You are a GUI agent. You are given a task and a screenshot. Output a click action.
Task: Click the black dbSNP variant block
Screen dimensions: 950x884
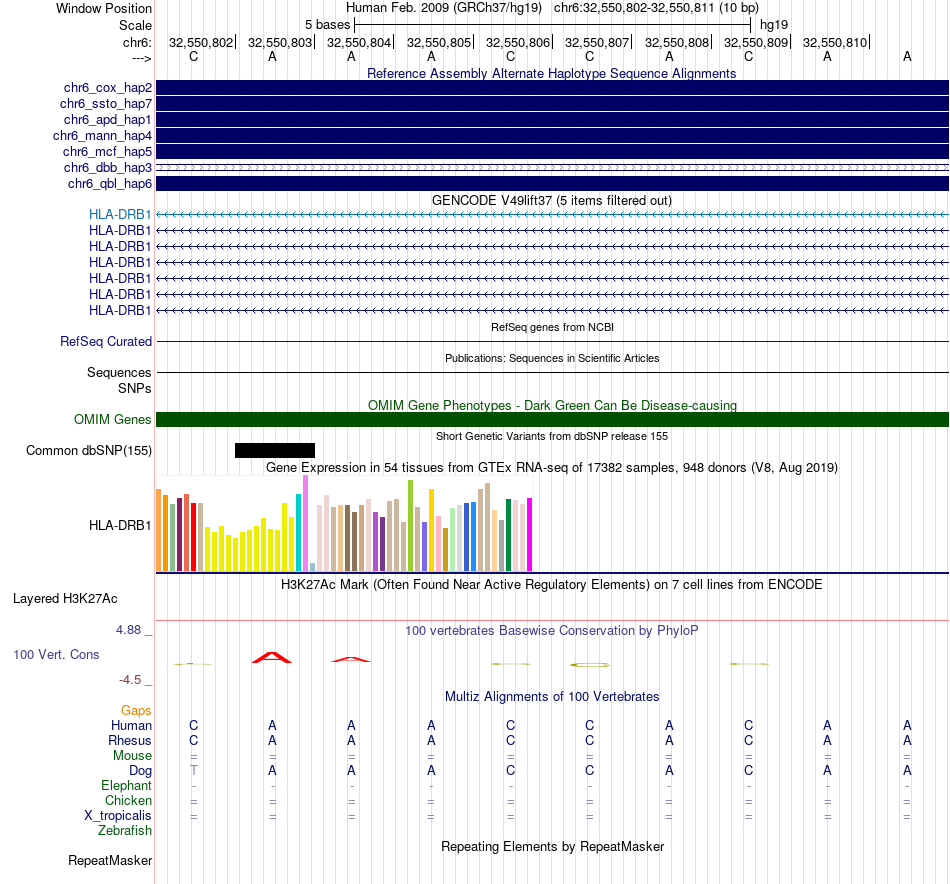(275, 450)
